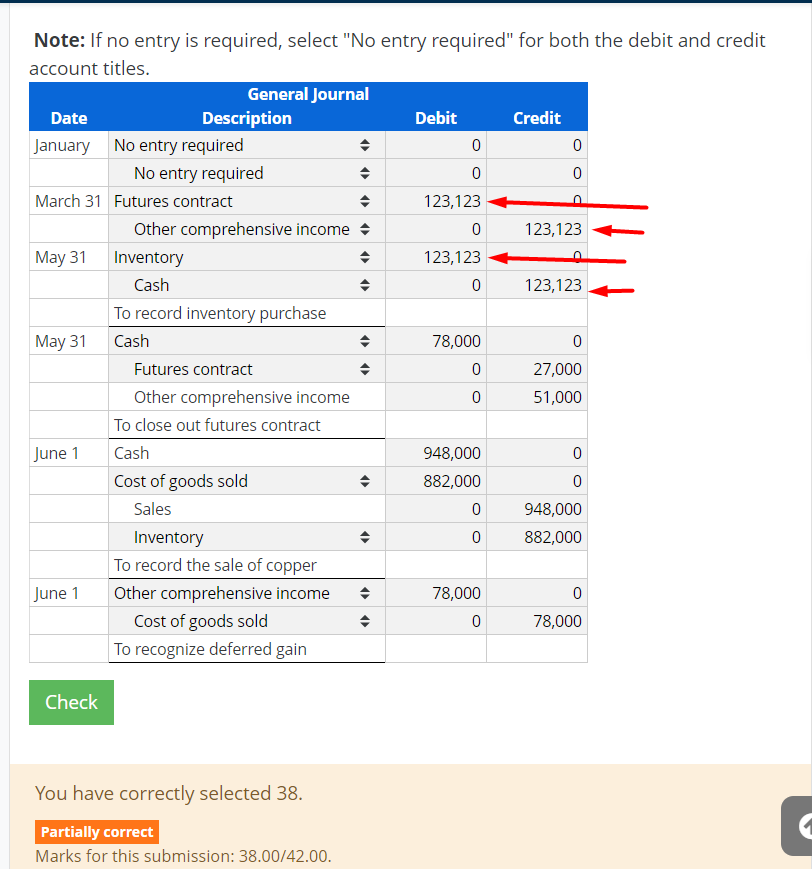Edit Sales credit 948,000 field

tap(537, 509)
